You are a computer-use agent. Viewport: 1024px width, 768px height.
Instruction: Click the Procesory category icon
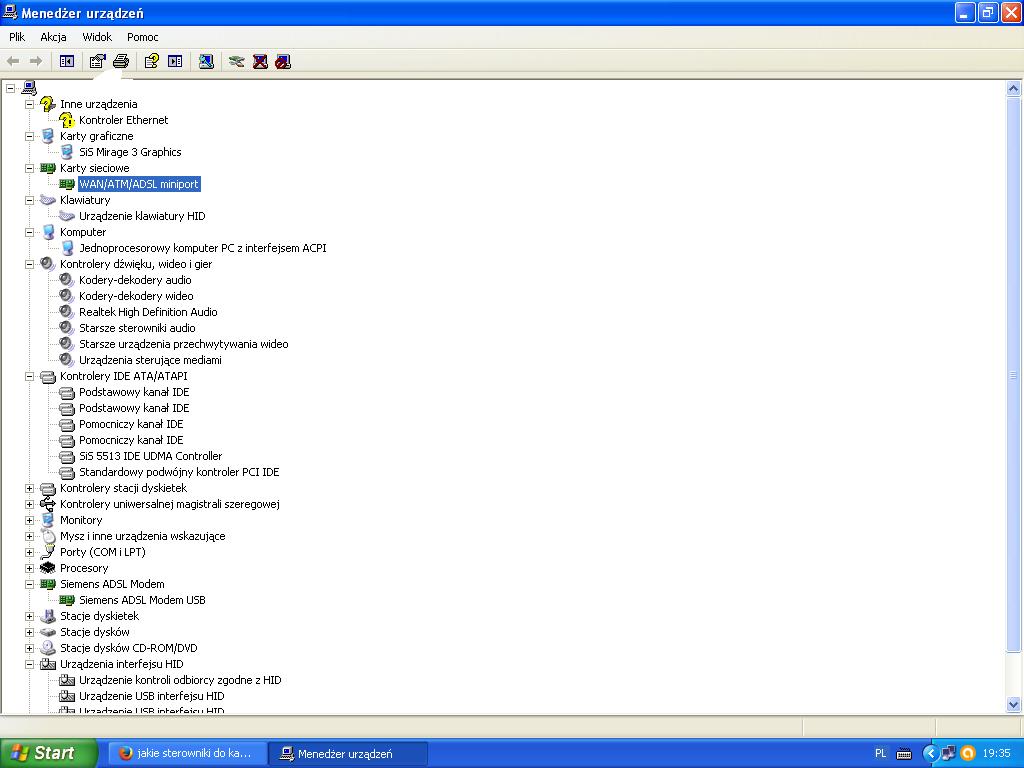[48, 568]
